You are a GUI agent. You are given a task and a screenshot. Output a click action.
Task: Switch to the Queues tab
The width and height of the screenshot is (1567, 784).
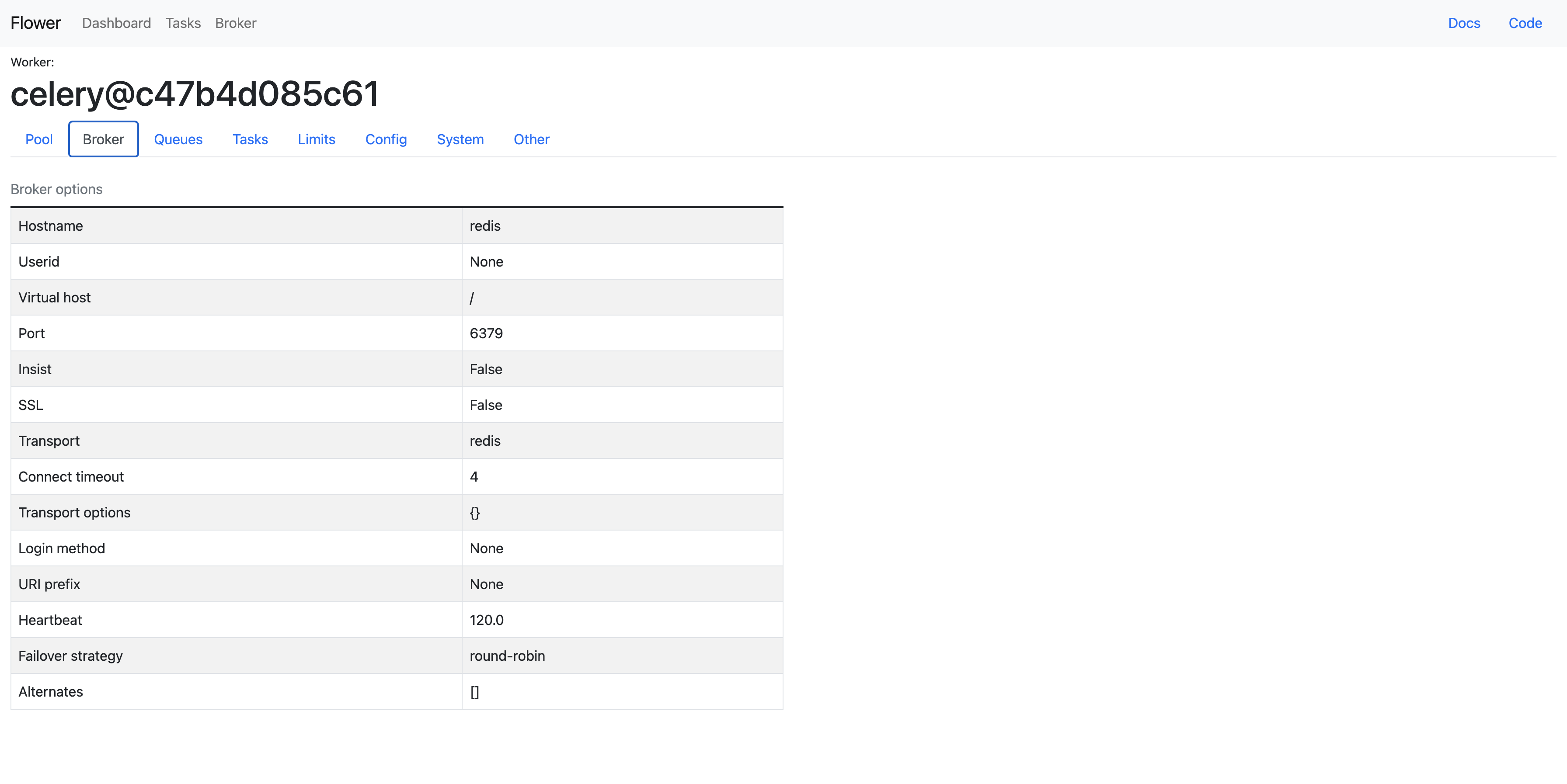point(178,139)
